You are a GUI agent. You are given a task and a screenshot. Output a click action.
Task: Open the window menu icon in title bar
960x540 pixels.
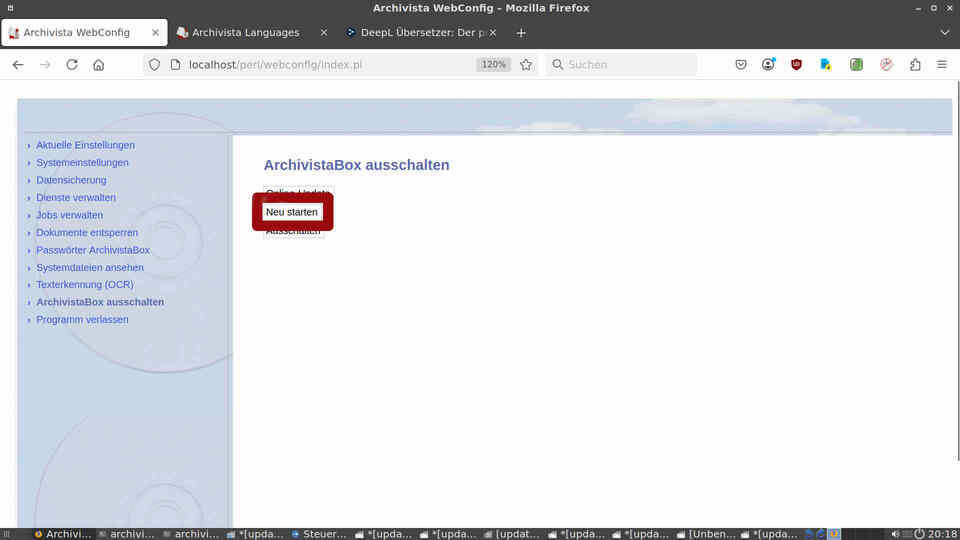point(10,8)
